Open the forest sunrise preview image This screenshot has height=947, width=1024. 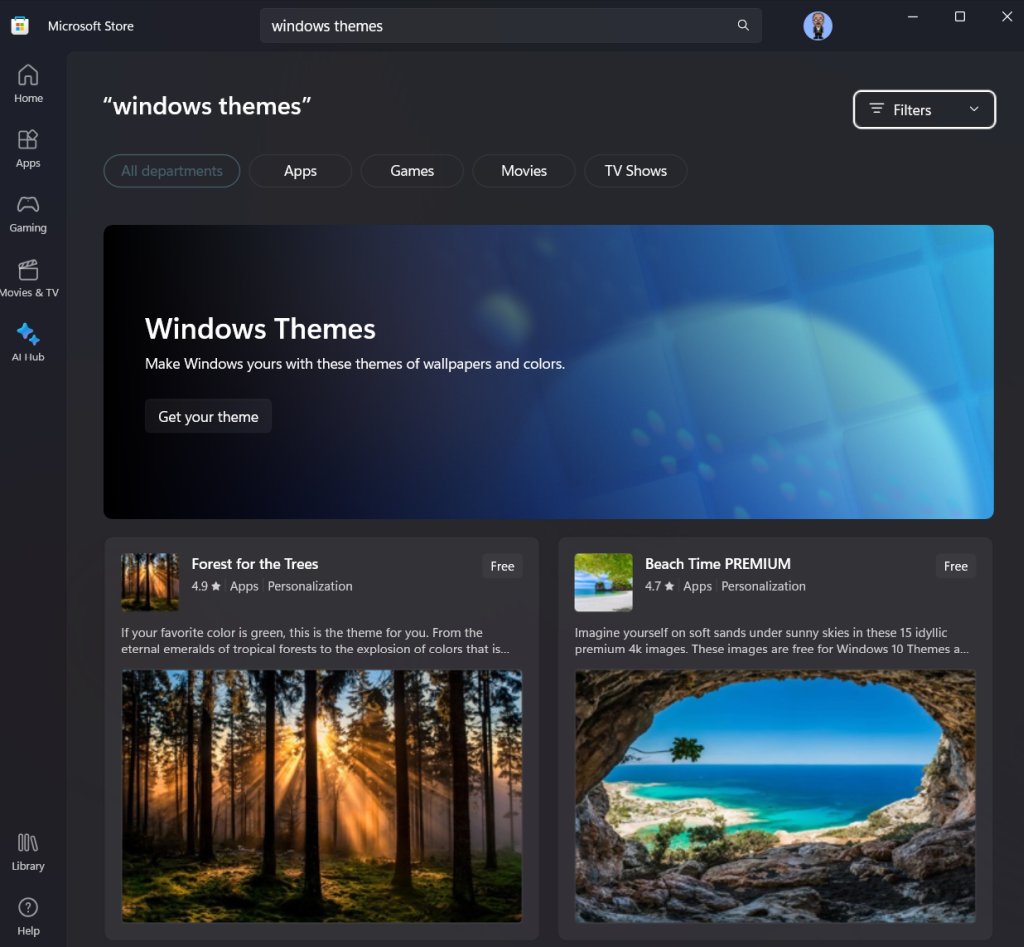click(x=322, y=796)
